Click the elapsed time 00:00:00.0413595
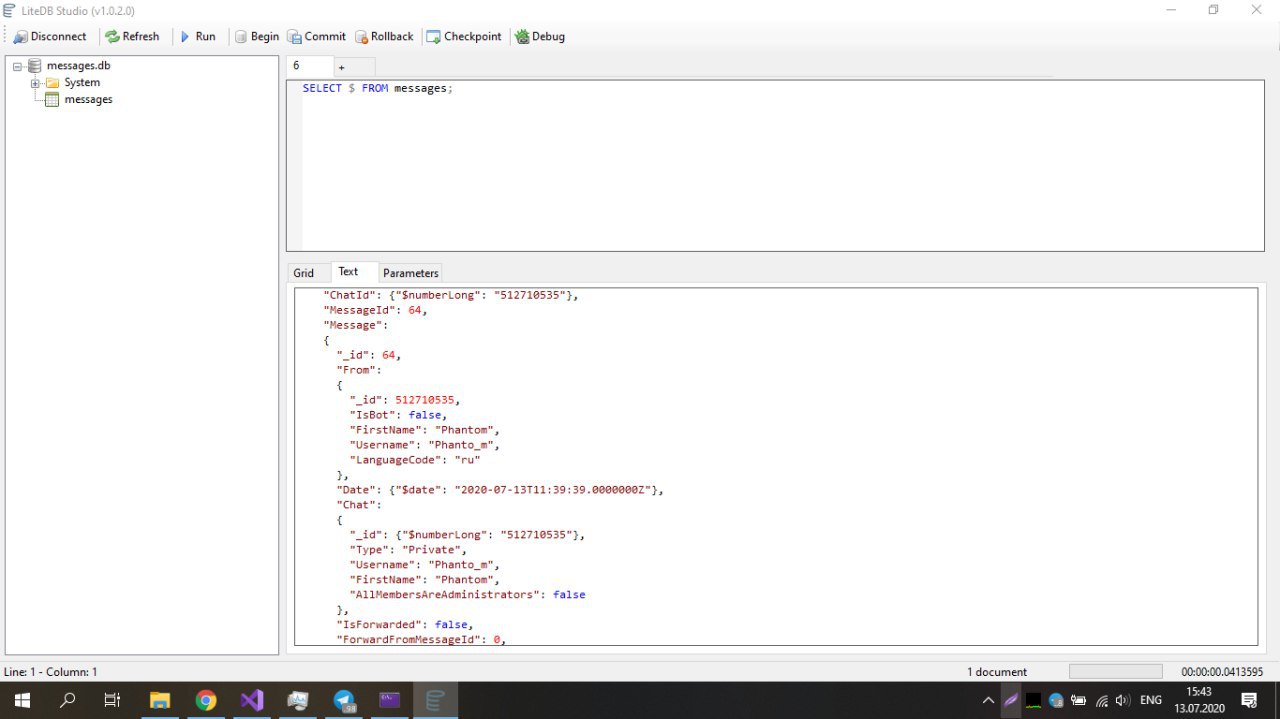 [x=1222, y=672]
